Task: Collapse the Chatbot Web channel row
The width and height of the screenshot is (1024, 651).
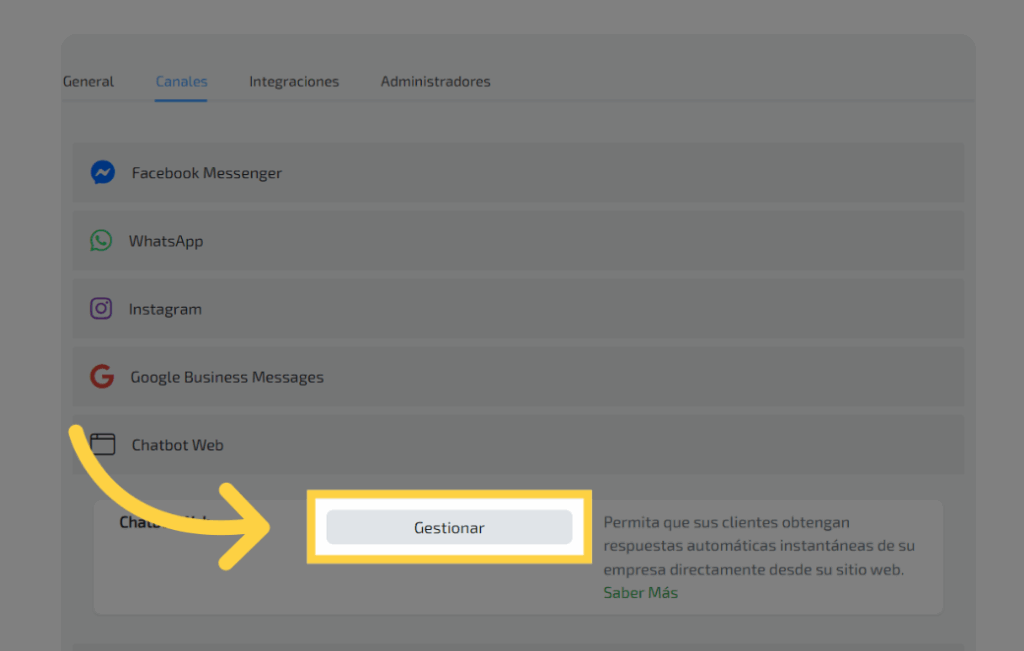Action: point(518,445)
